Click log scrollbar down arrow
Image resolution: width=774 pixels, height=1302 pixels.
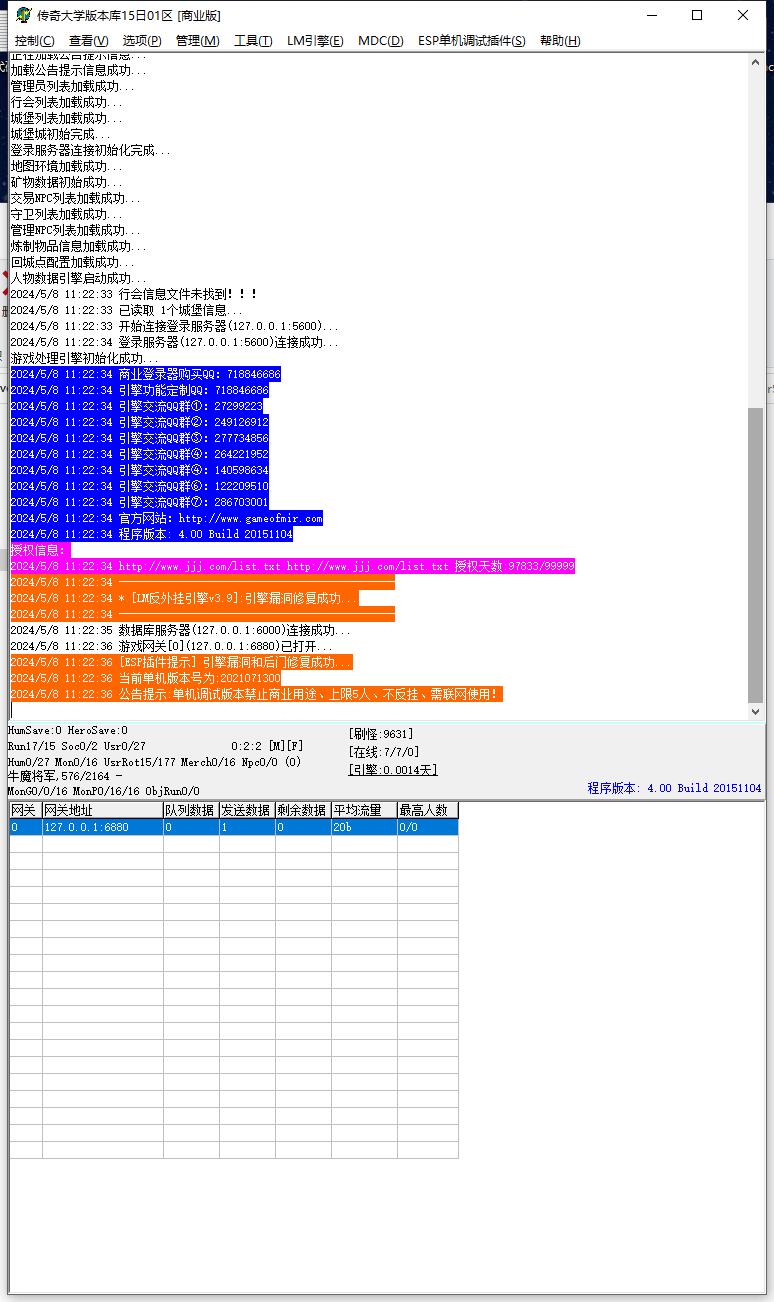point(756,711)
